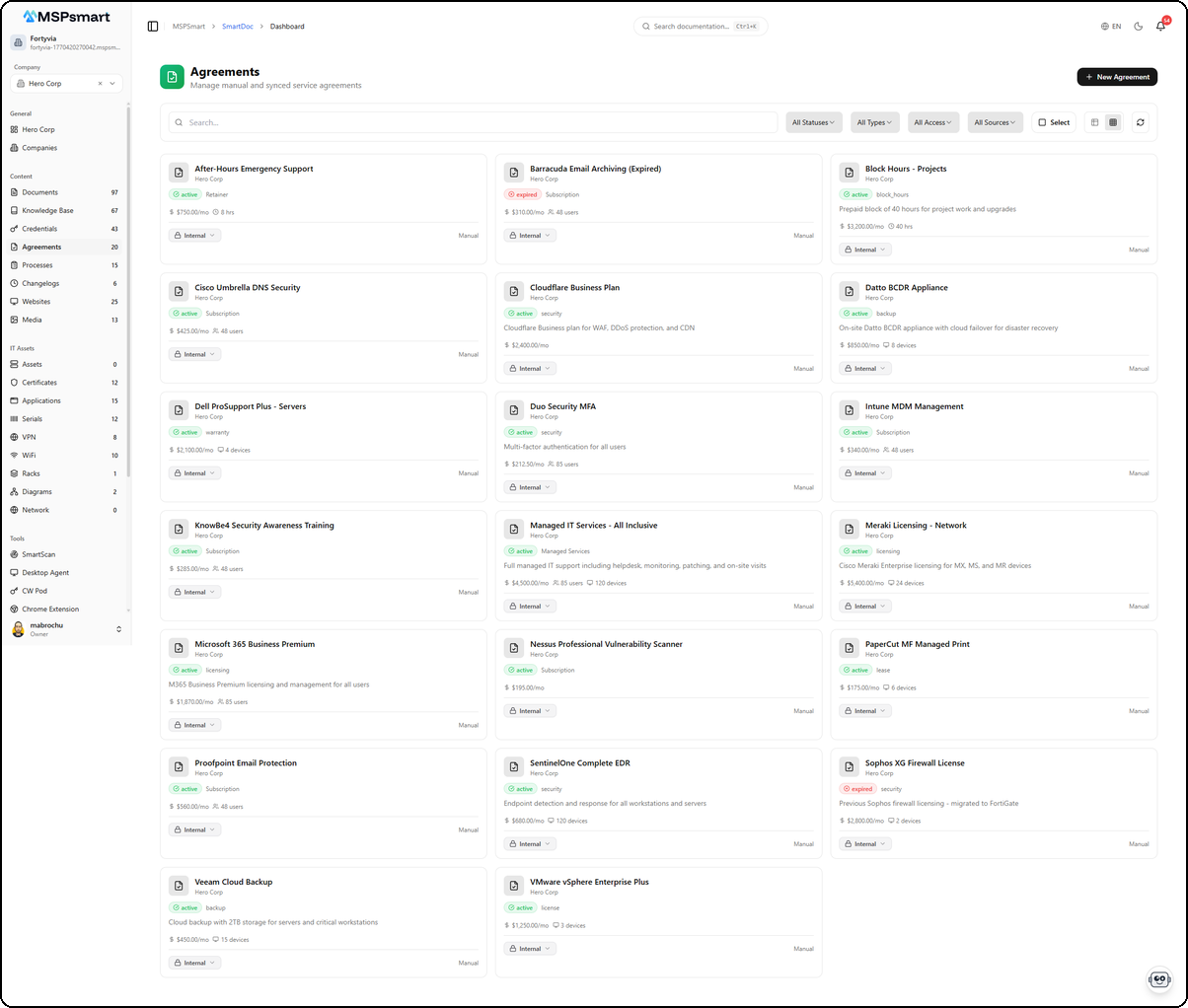Toggle the sidebar panel icon
Image resolution: width=1188 pixels, height=1008 pixels.
click(x=153, y=27)
